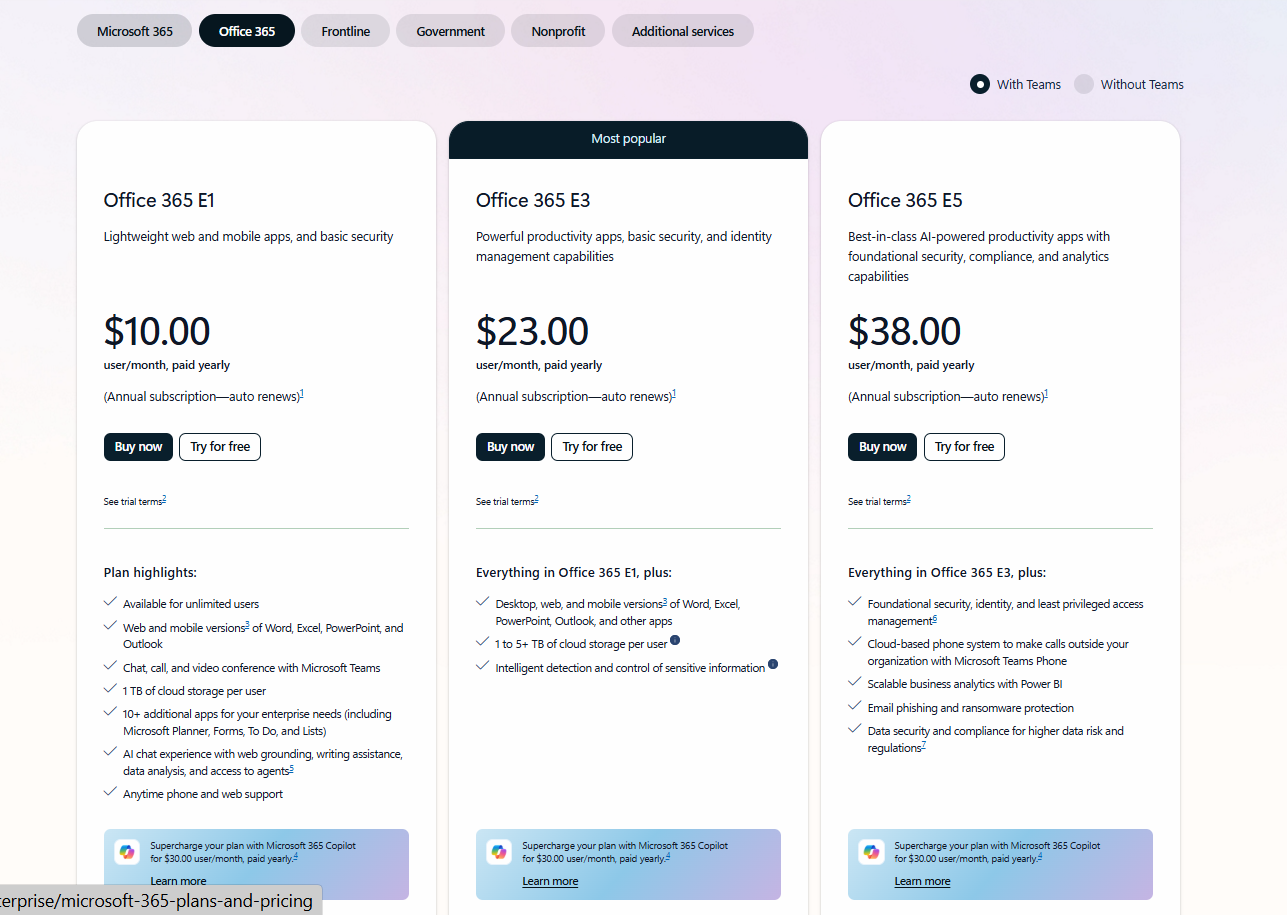Click the Copilot icon in the E1 banner
1287x915 pixels.
point(127,852)
